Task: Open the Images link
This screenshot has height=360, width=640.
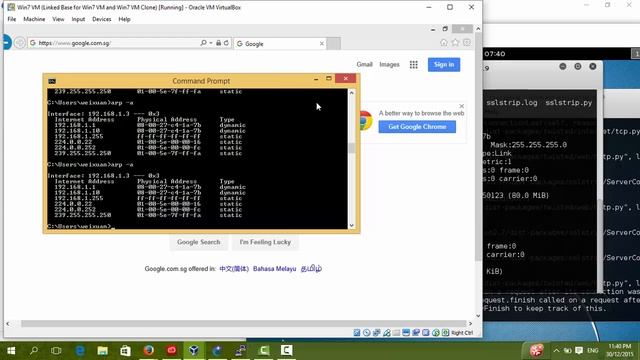Action: pyautogui.click(x=389, y=64)
